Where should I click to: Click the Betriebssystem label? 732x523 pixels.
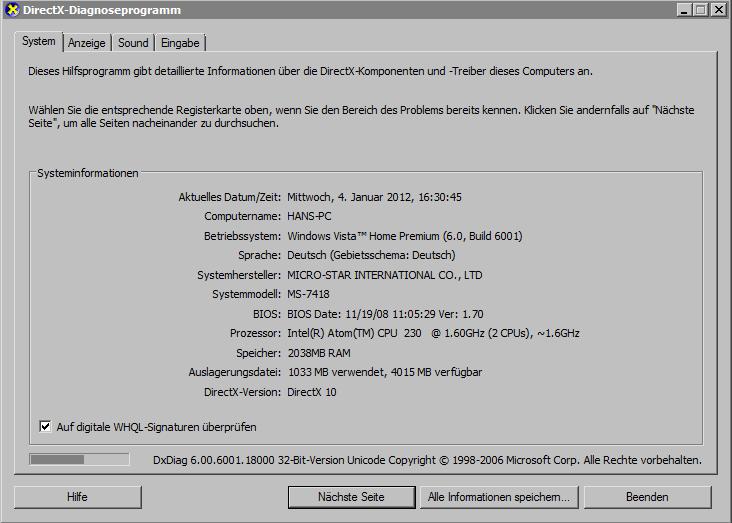(x=243, y=236)
